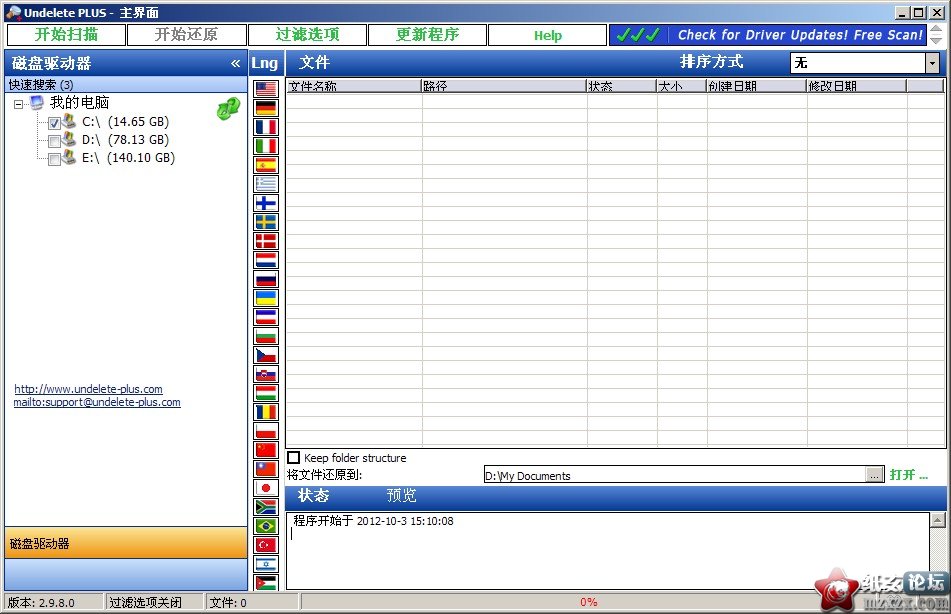Choose the Polish flag language
The width and height of the screenshot is (951, 614).
[266, 431]
